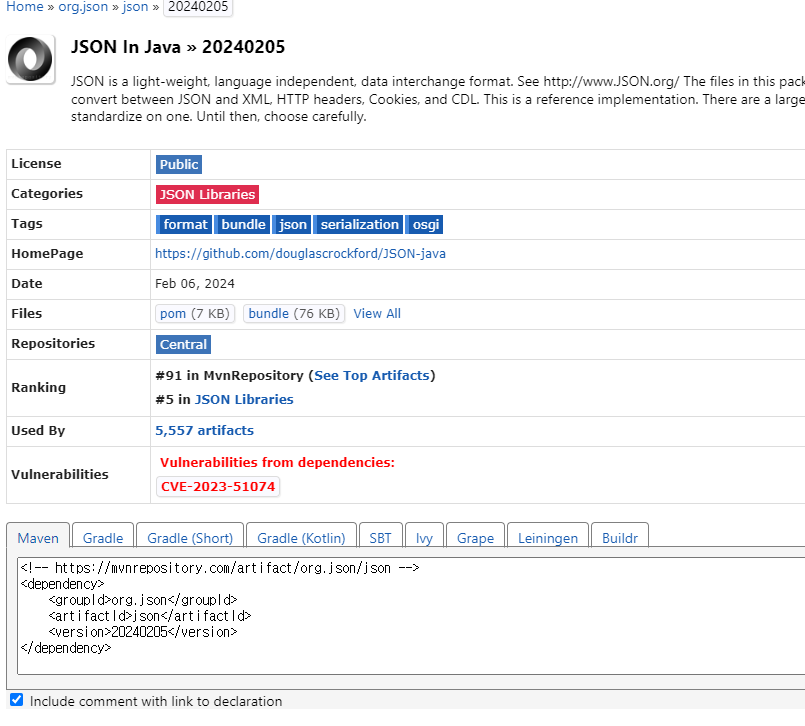Toggle Include comment with link checkbox
The height and width of the screenshot is (726, 805).
pyautogui.click(x=16, y=700)
